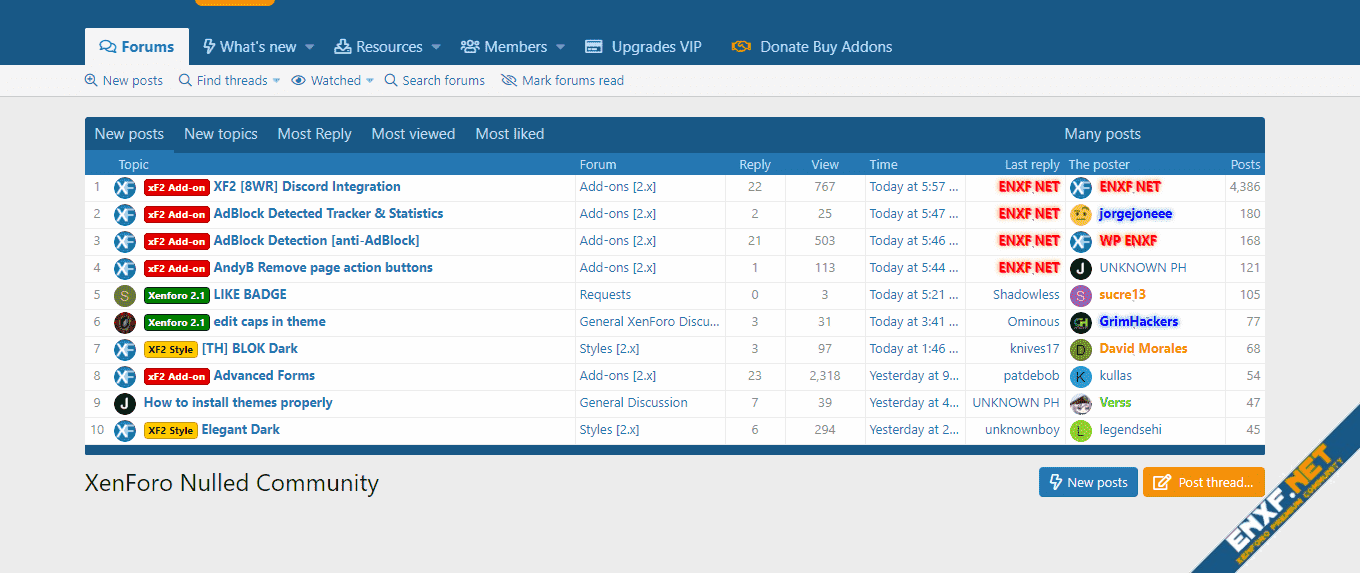Click jorgejoneee emoji avatar
Image resolution: width=1360 pixels, height=573 pixels.
pos(1080,214)
